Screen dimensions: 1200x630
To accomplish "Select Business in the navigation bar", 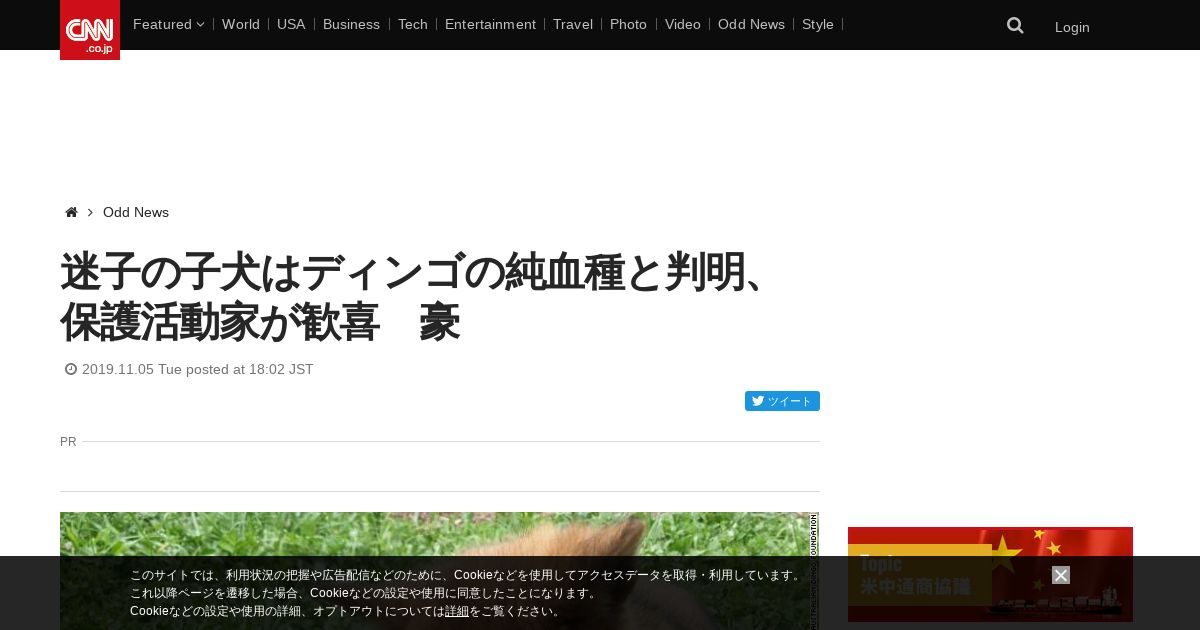I will pyautogui.click(x=351, y=24).
